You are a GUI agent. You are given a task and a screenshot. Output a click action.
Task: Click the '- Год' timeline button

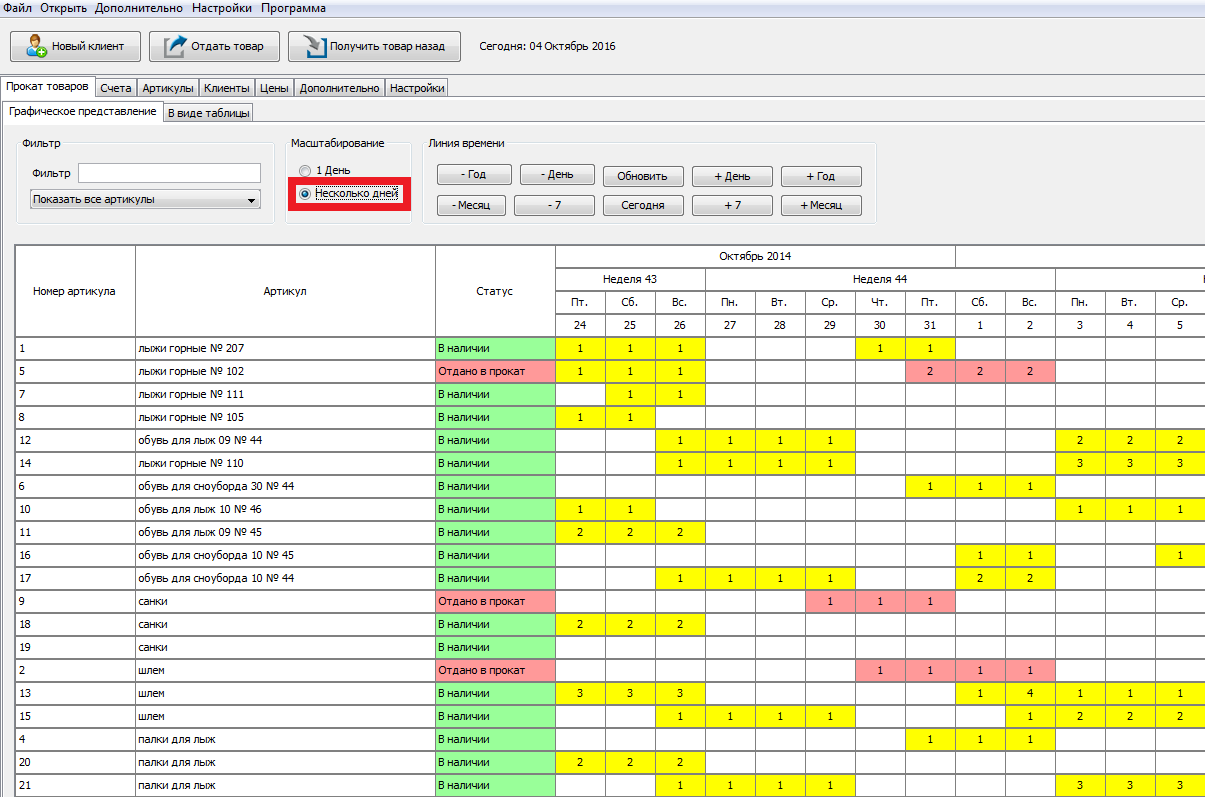[474, 175]
